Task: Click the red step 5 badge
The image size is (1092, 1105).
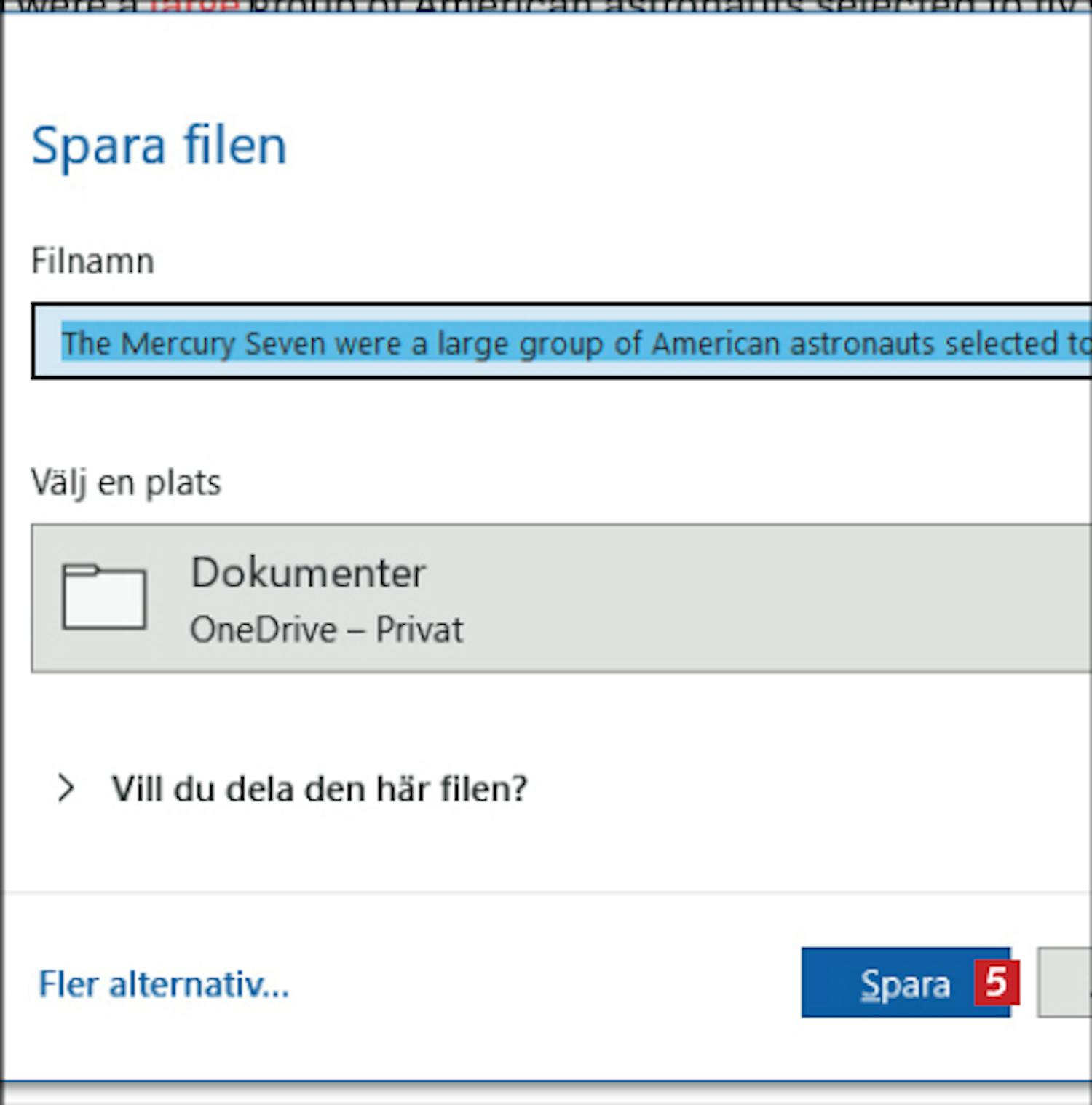Action: [x=996, y=983]
